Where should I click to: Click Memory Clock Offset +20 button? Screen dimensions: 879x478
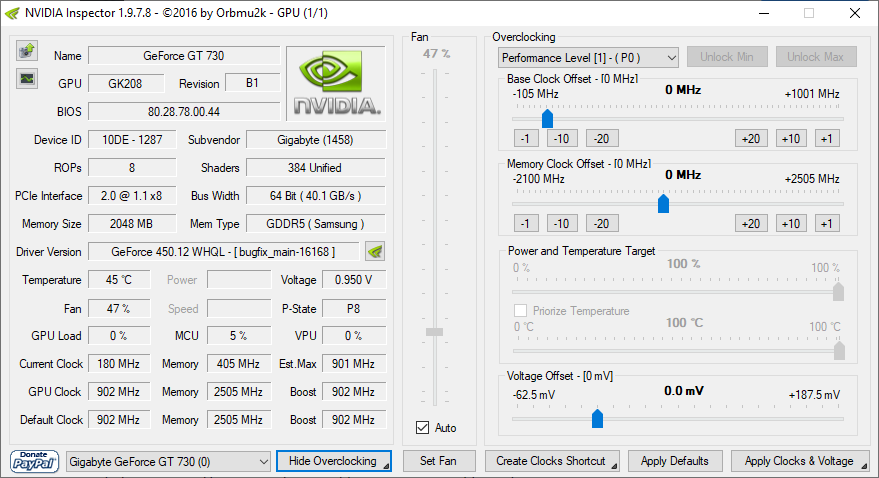point(751,224)
